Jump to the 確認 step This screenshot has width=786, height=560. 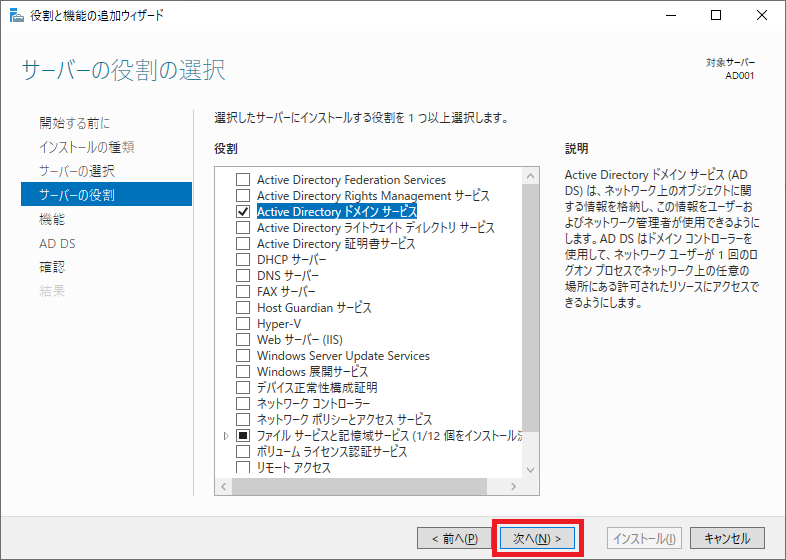click(x=52, y=267)
